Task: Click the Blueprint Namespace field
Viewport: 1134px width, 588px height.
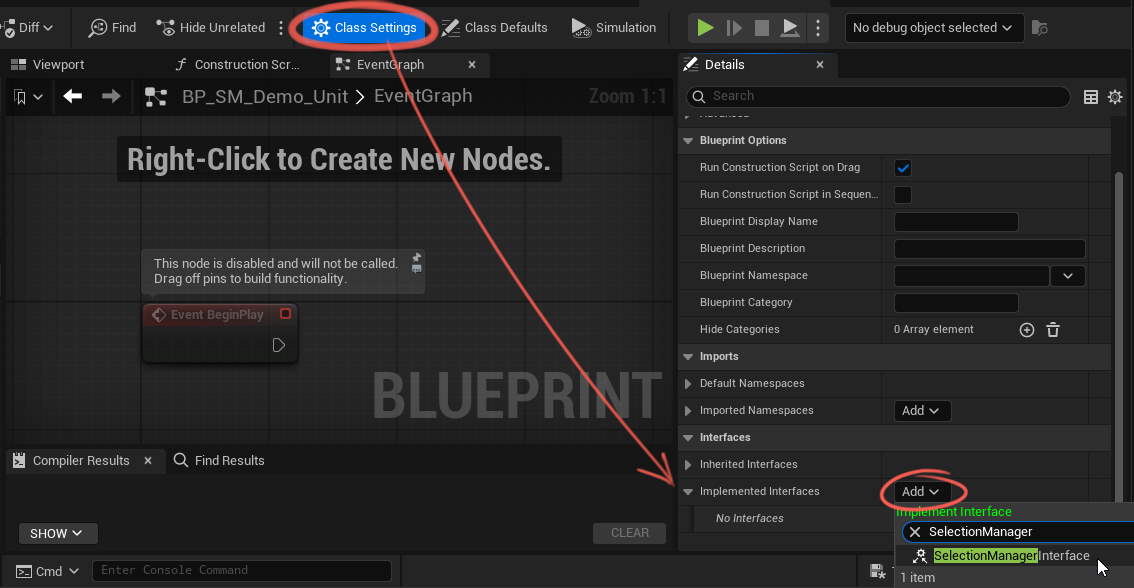Action: (x=971, y=276)
